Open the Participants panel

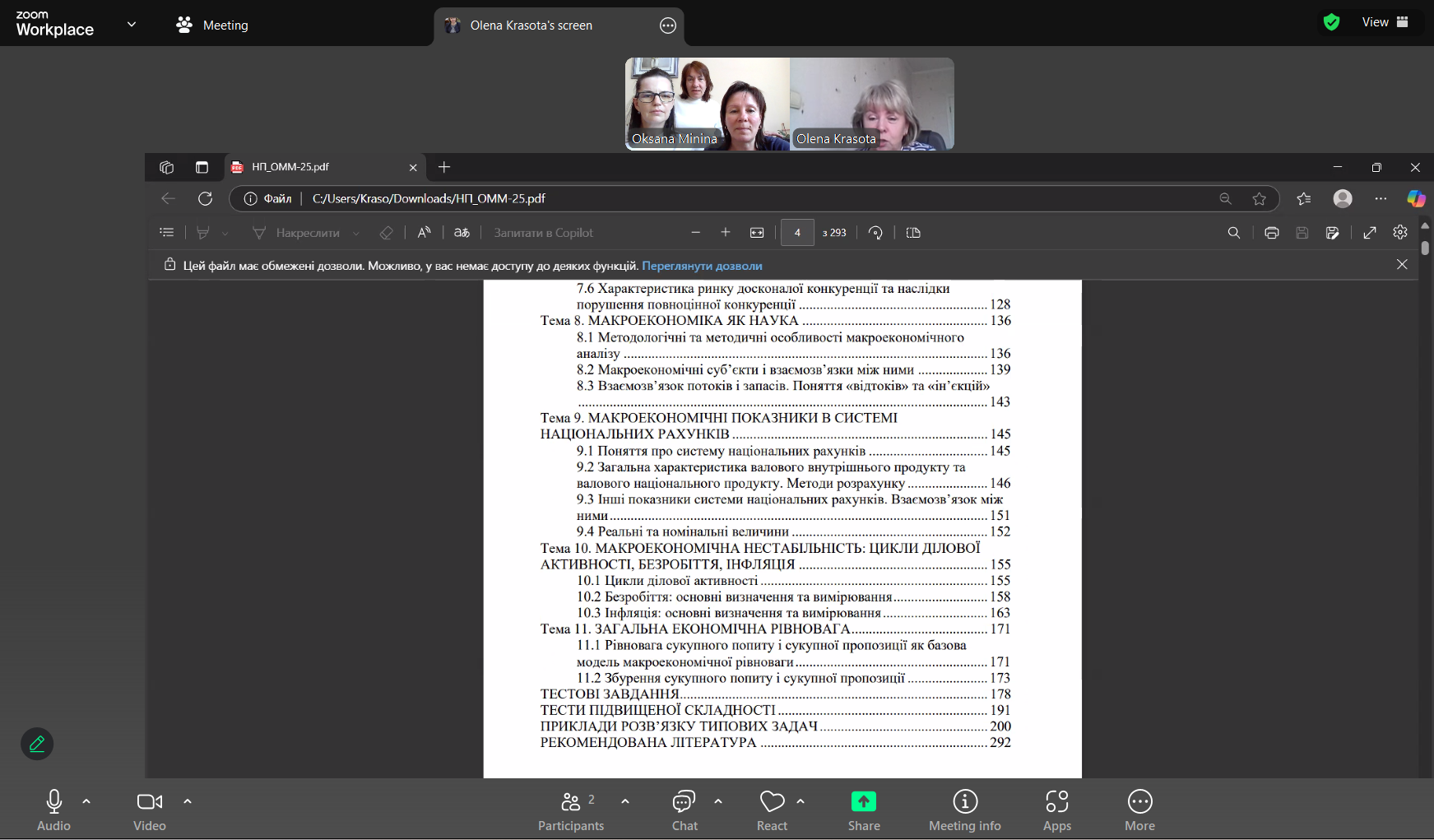(x=571, y=810)
